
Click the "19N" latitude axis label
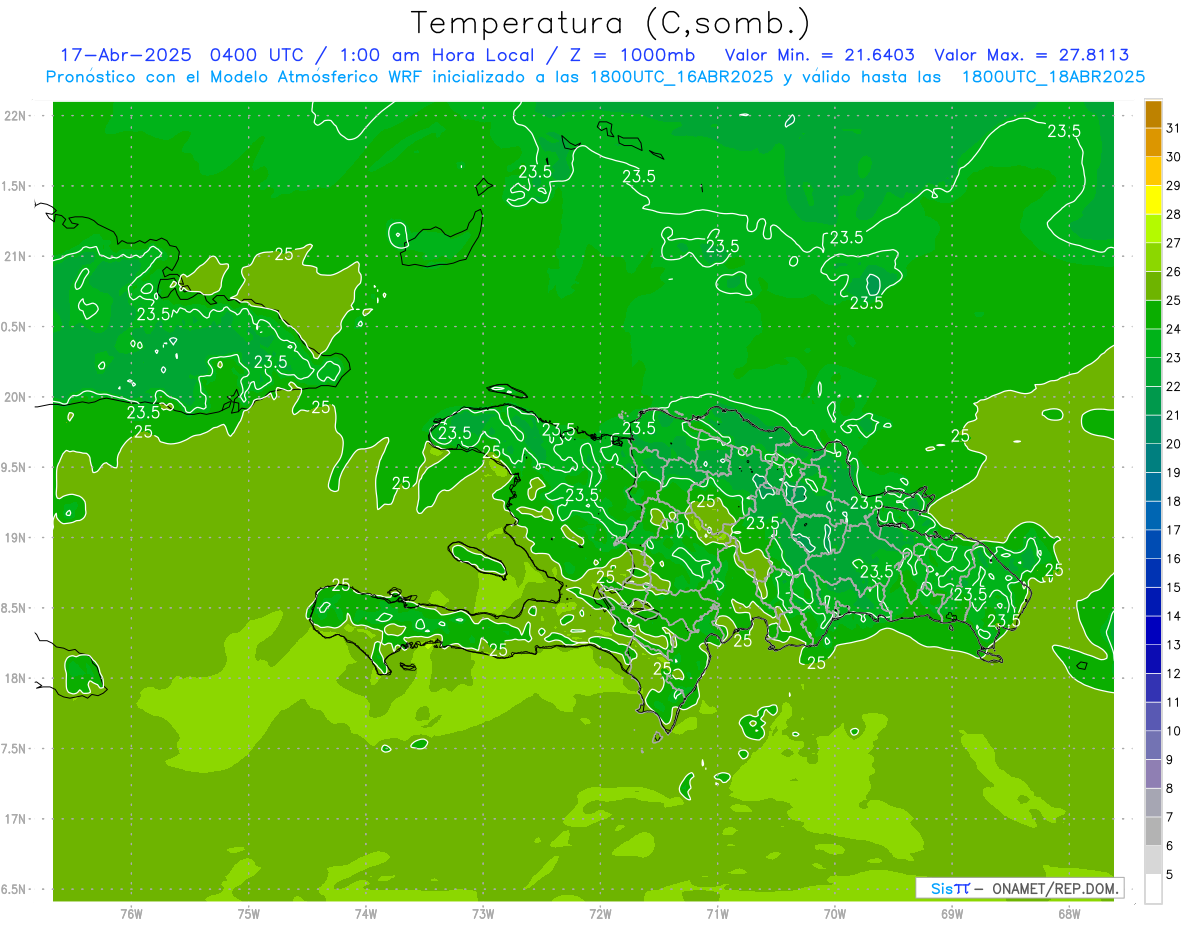(16, 538)
